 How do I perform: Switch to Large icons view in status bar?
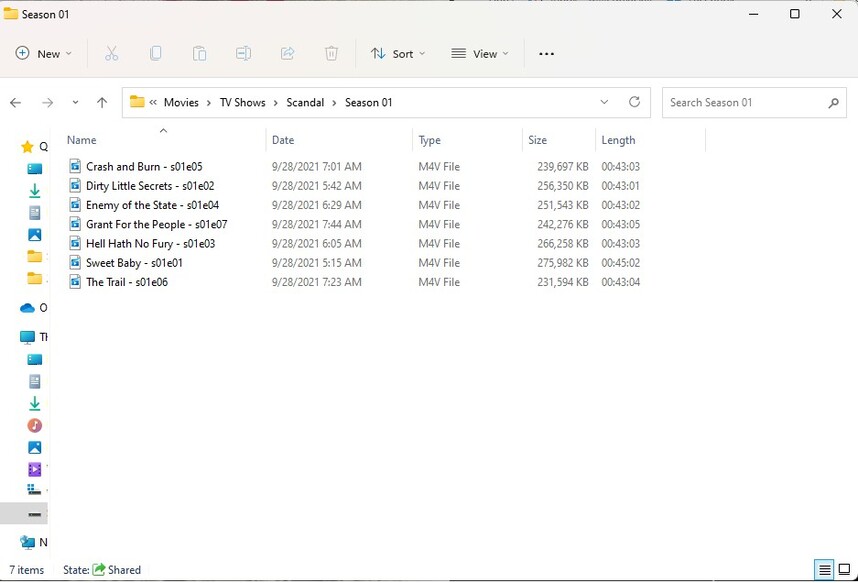[x=844, y=570]
